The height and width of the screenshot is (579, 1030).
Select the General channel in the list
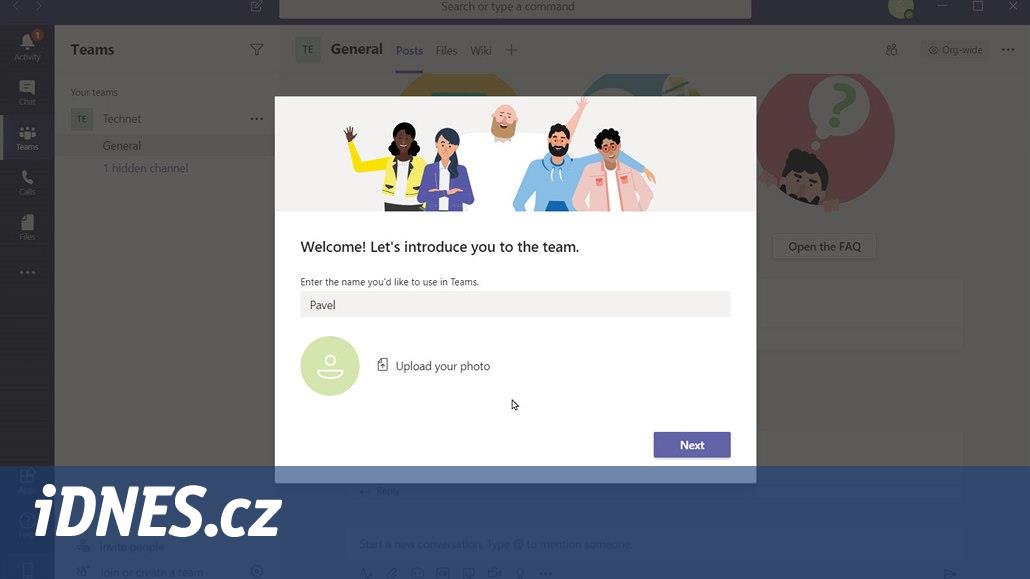click(x=122, y=145)
